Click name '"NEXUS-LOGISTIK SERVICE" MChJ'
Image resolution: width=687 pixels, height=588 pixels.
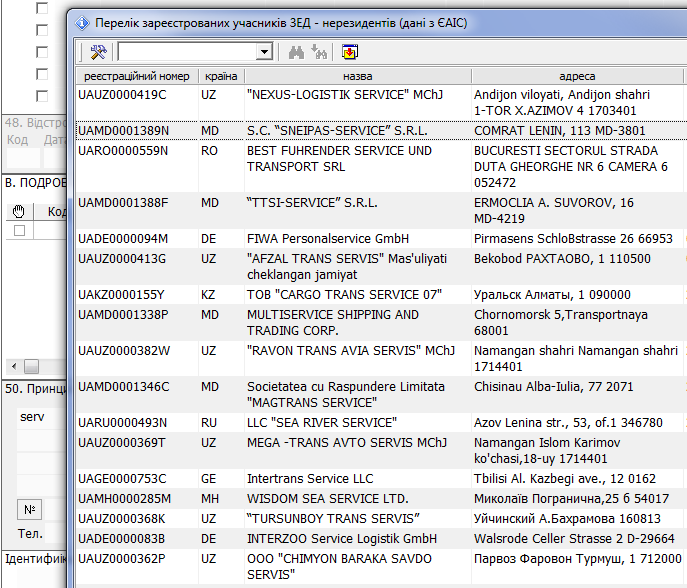[345, 95]
